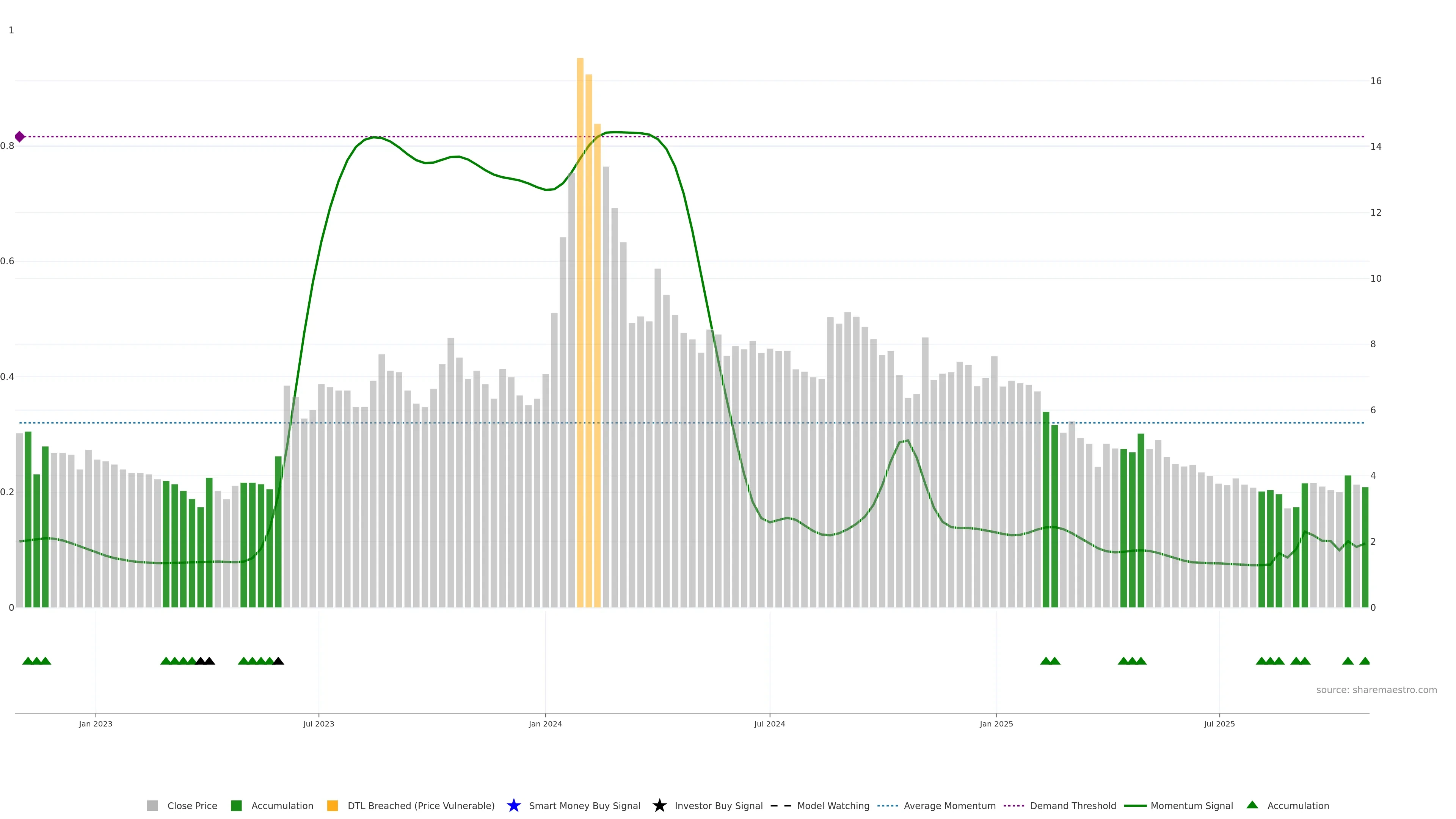The image size is (1456, 819).
Task: Click the Jul 2023 axis label
Action: [318, 723]
